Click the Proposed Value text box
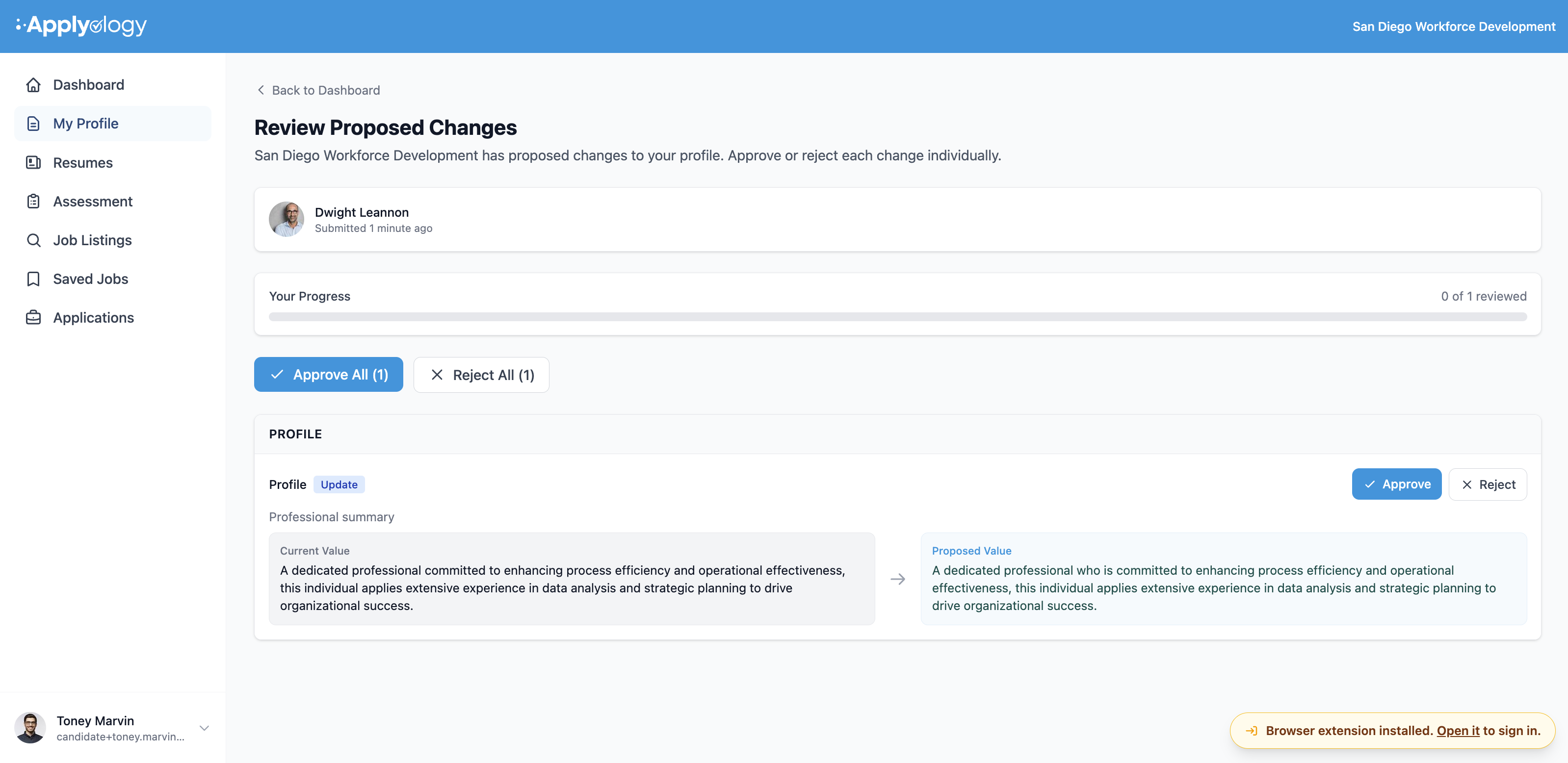 (x=1224, y=579)
